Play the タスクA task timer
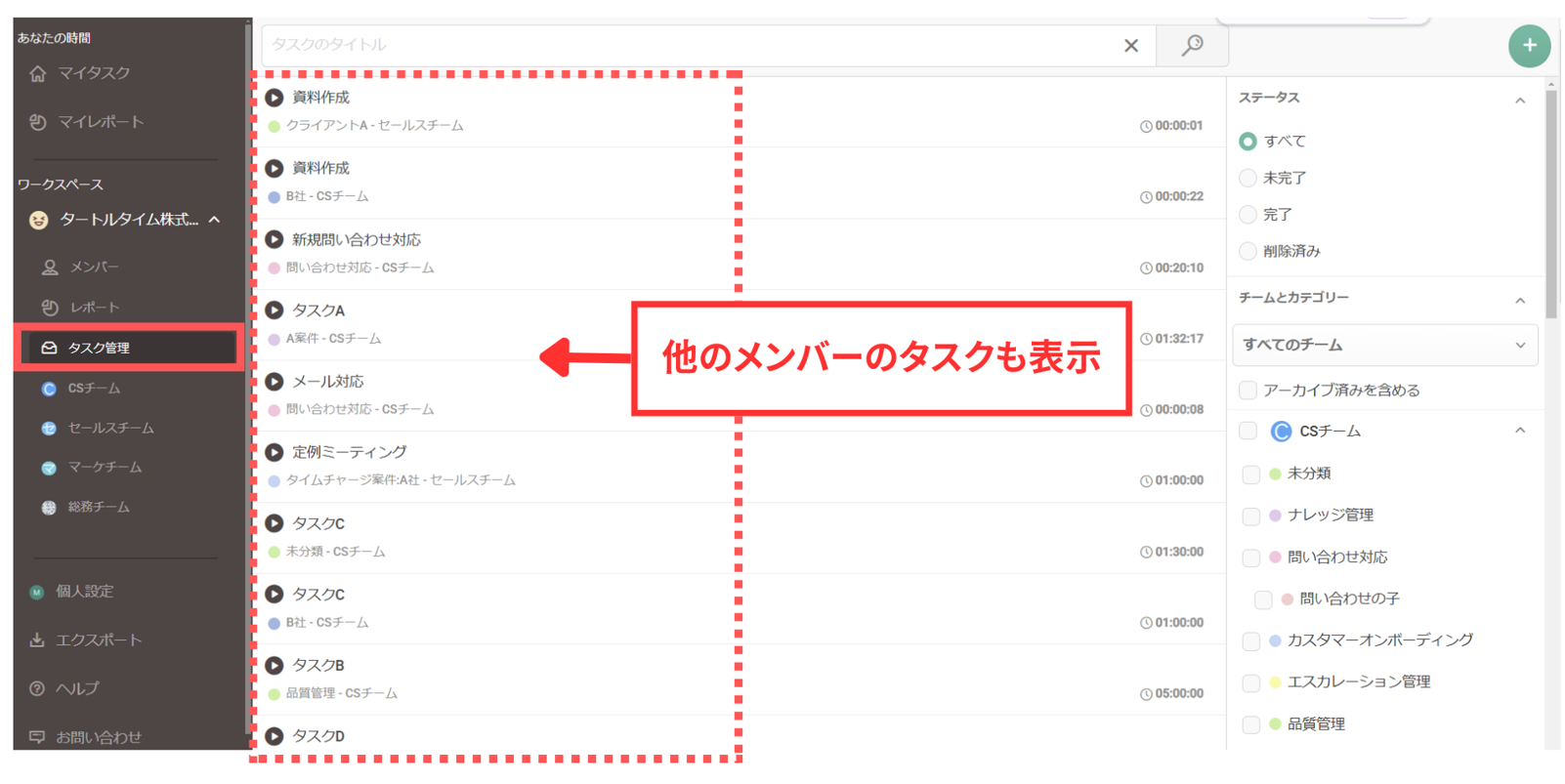This screenshot has width=1565, height=784. (275, 310)
